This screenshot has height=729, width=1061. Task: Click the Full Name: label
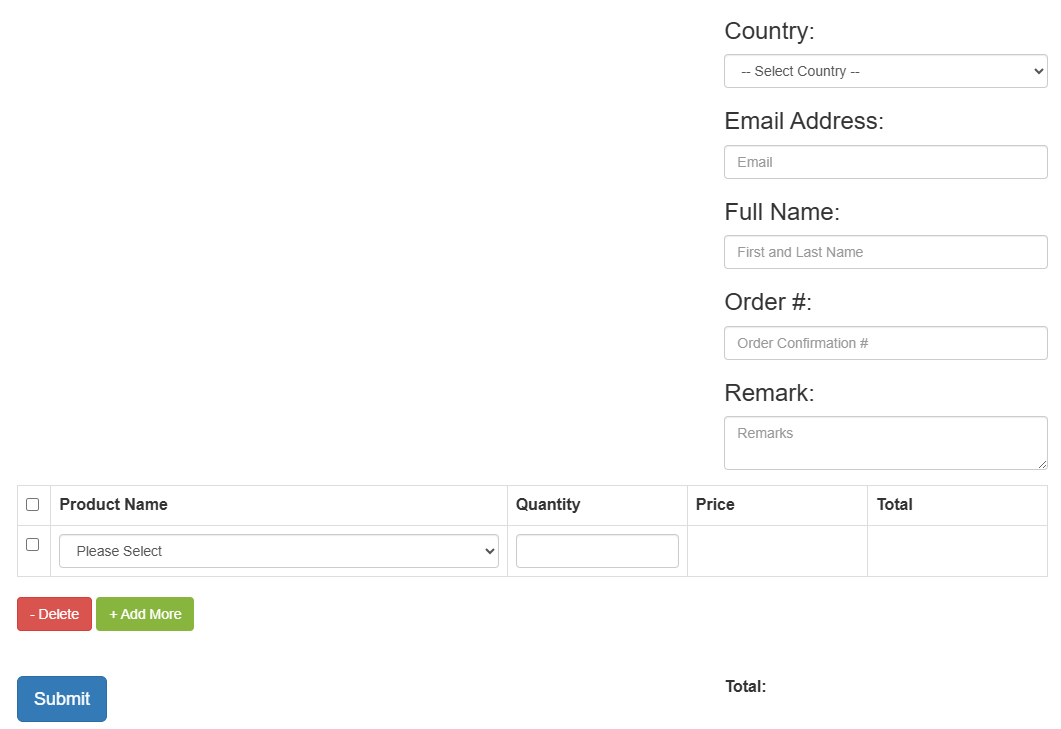[x=782, y=212]
